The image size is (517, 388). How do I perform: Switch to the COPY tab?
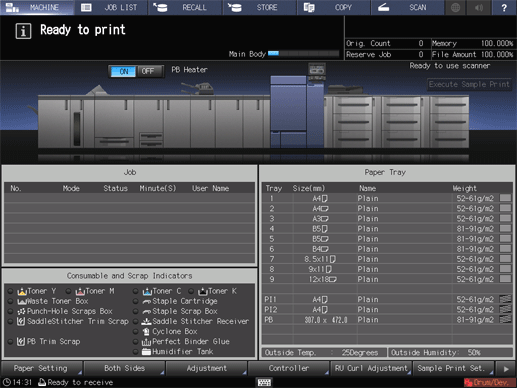333,7
